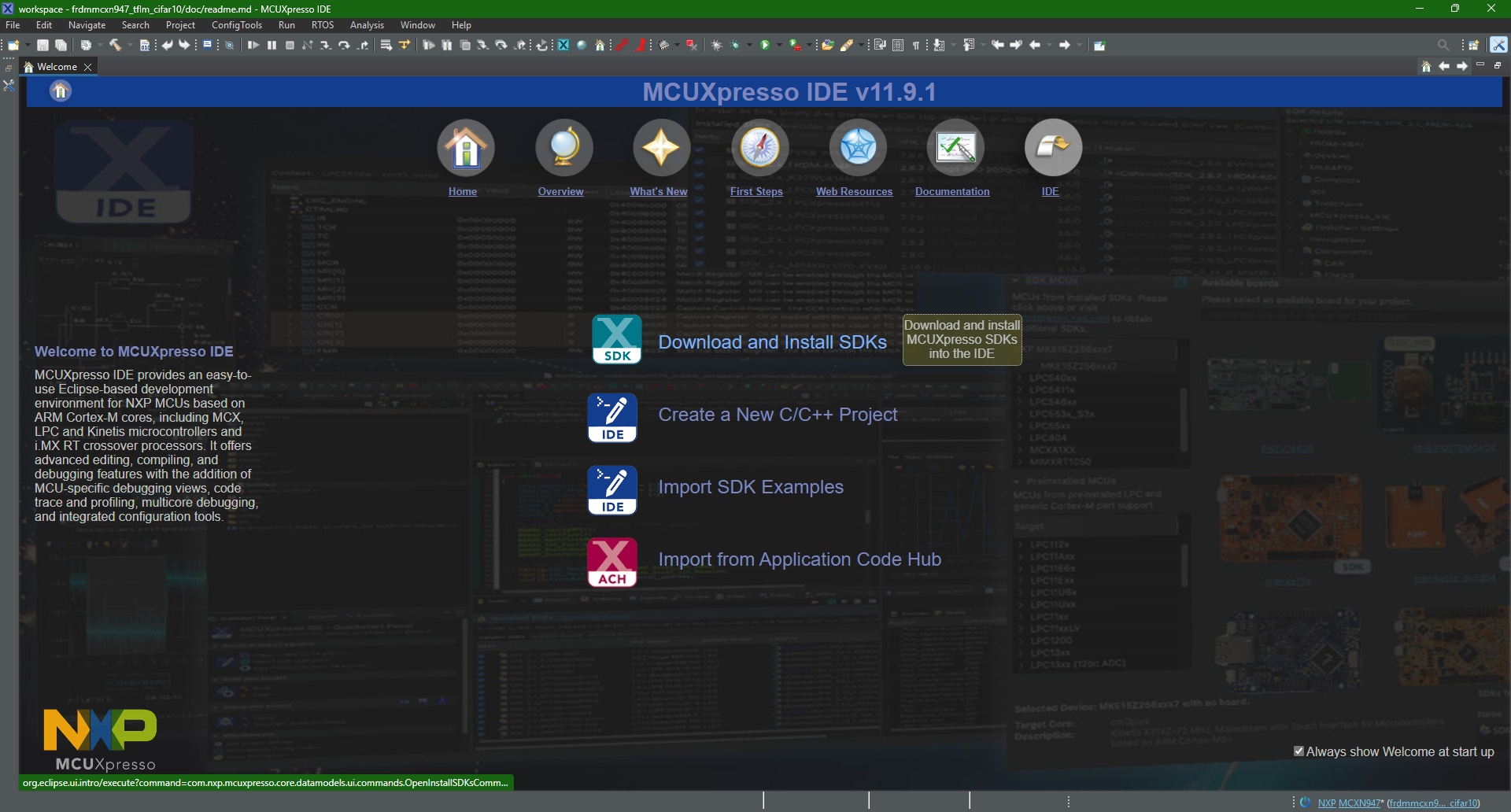
Task: Click the Restart debug icon
Action: 542,45
